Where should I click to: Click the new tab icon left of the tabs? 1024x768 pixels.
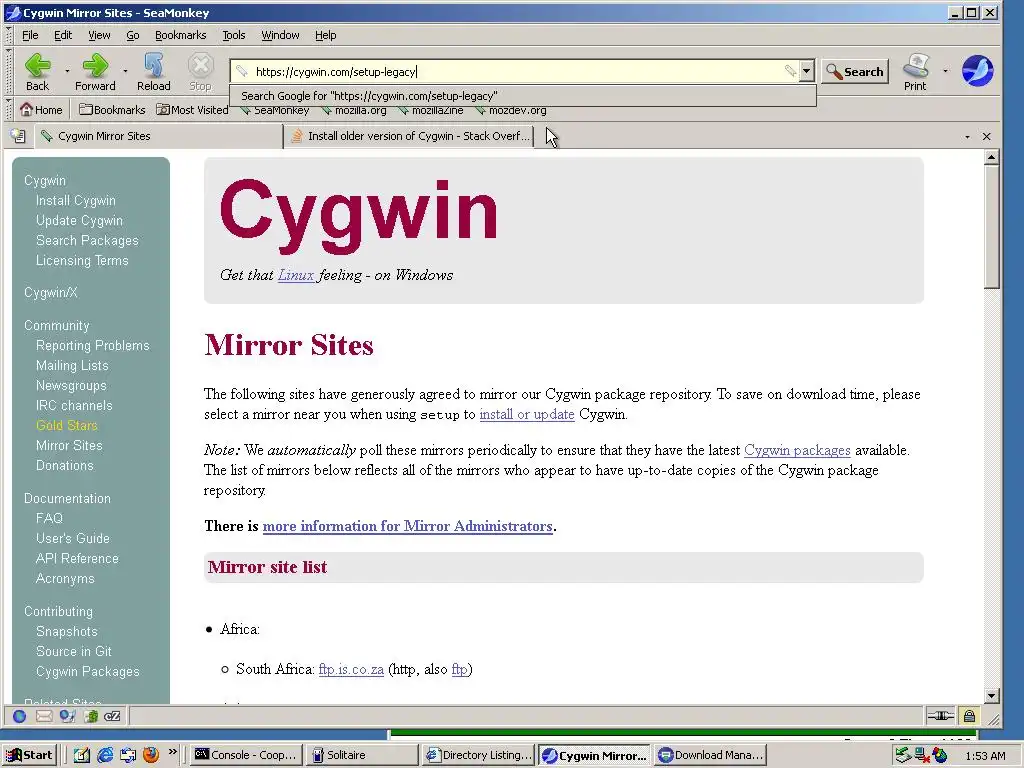point(18,136)
